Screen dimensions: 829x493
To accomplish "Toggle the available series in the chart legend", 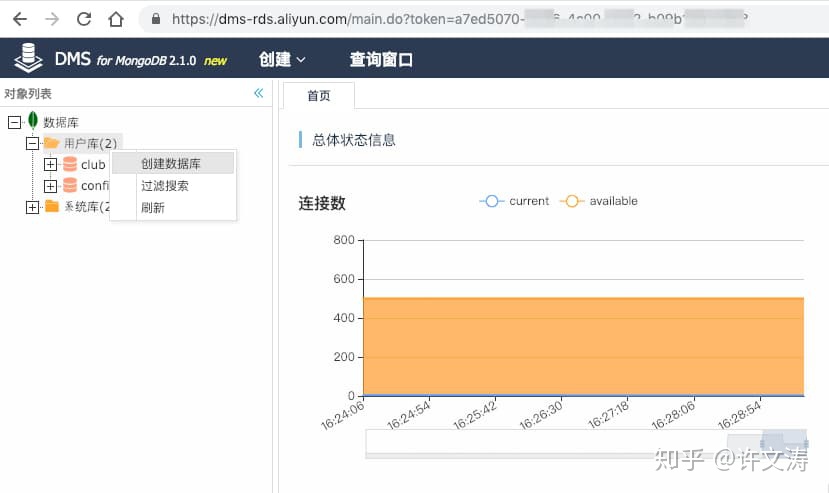I will (x=598, y=201).
